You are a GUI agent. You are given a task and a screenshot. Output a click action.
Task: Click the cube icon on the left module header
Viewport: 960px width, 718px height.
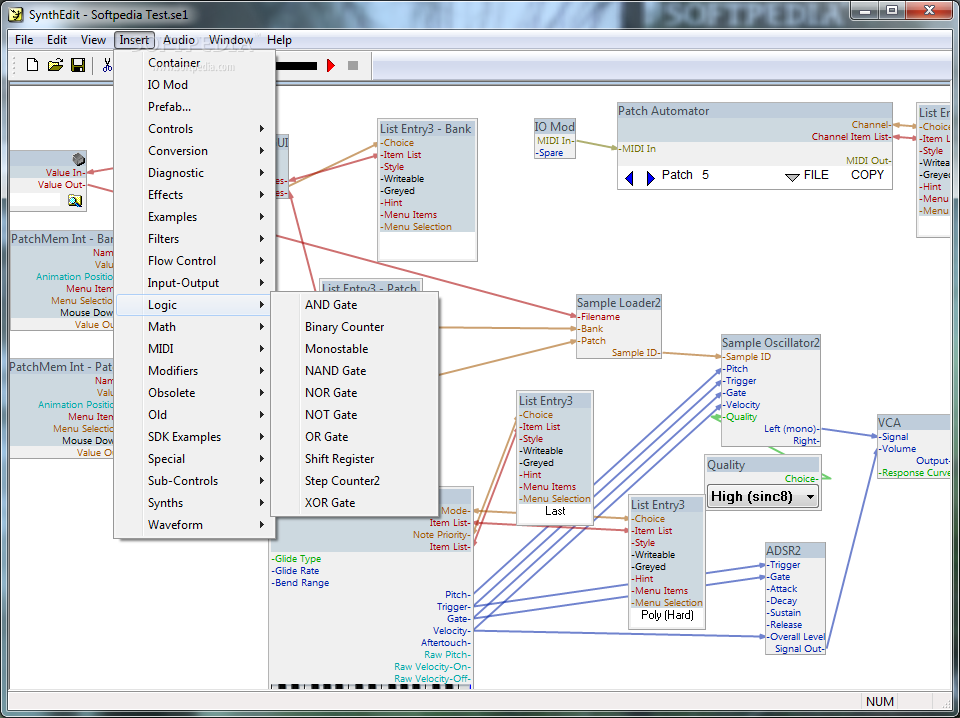tap(78, 159)
